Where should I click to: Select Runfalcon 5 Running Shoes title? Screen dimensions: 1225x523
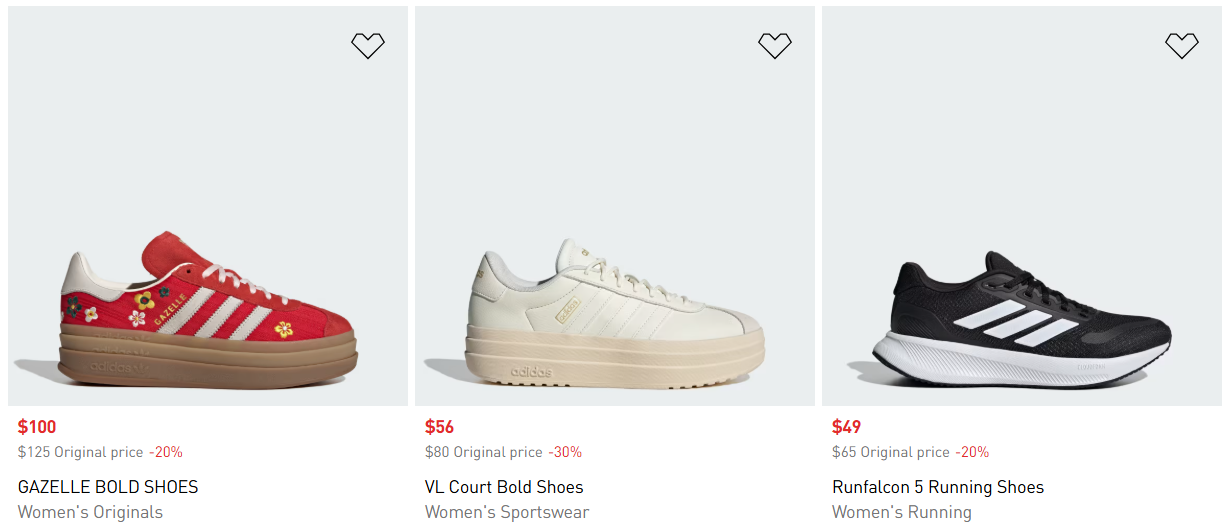click(937, 487)
